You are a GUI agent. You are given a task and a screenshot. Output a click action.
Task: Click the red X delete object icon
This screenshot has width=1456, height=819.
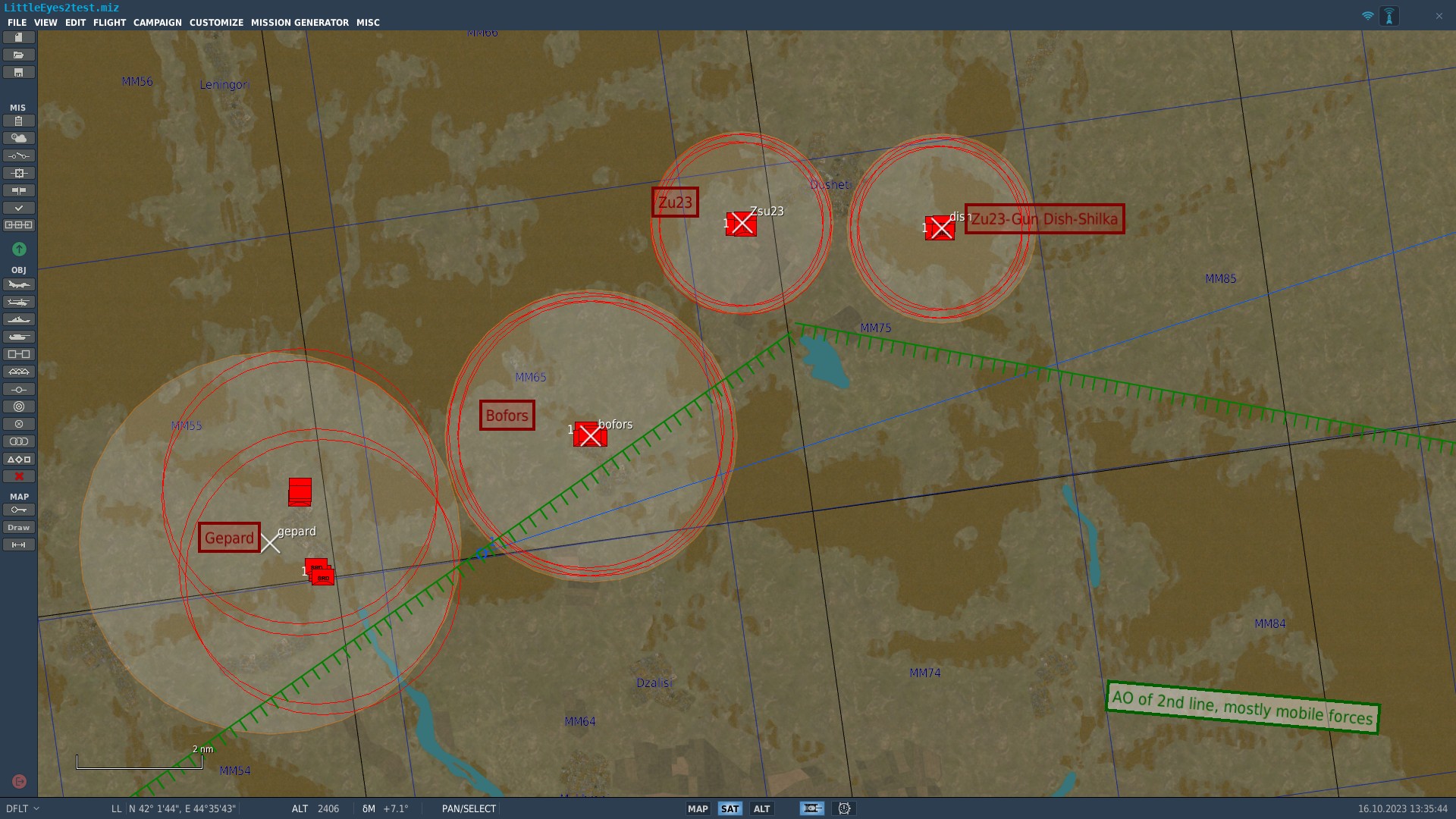point(19,476)
